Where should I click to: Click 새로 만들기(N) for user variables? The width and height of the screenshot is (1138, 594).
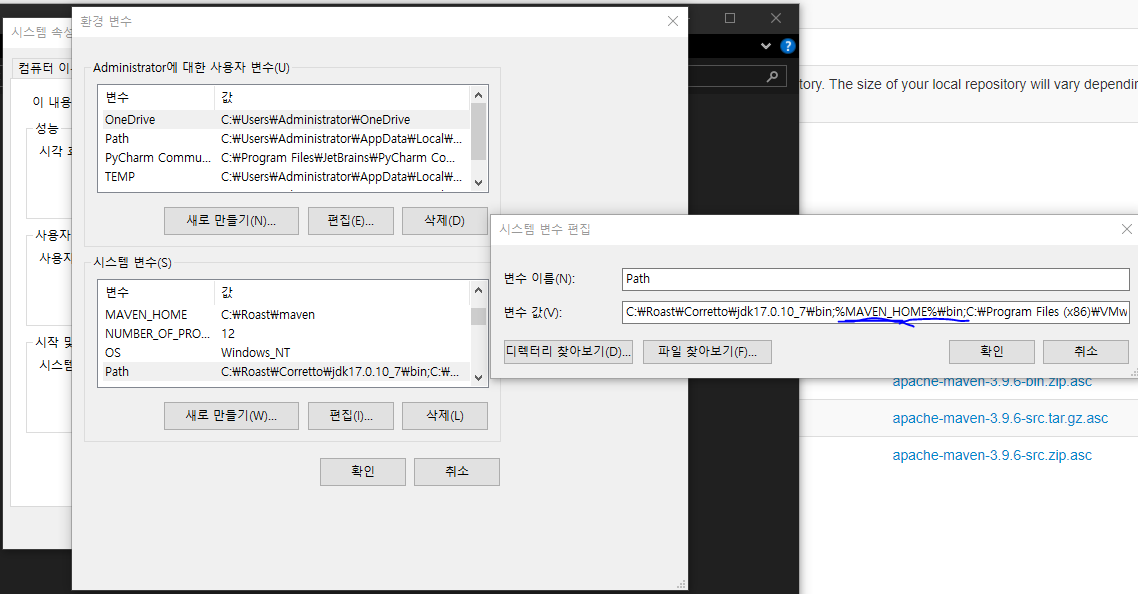pyautogui.click(x=232, y=221)
